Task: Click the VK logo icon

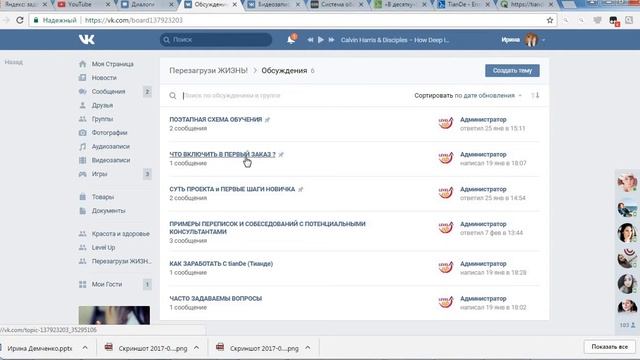Action: [87, 39]
